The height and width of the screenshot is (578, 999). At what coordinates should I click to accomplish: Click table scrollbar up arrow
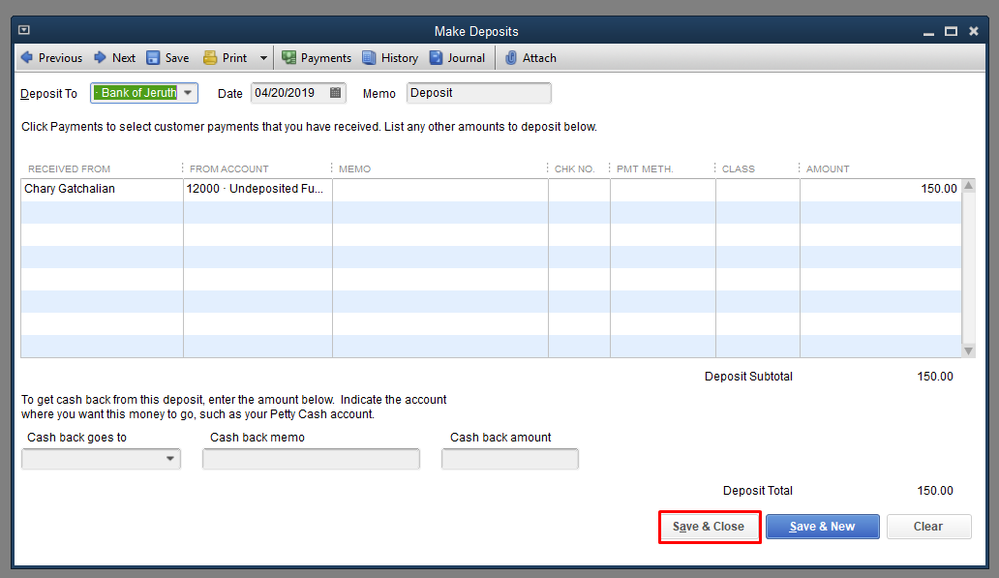968,186
